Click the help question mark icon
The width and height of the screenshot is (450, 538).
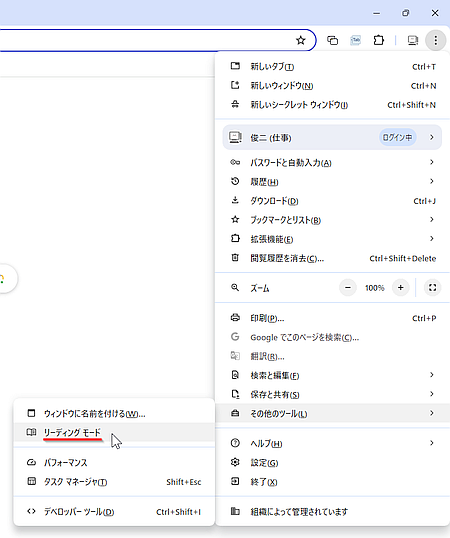coord(235,443)
